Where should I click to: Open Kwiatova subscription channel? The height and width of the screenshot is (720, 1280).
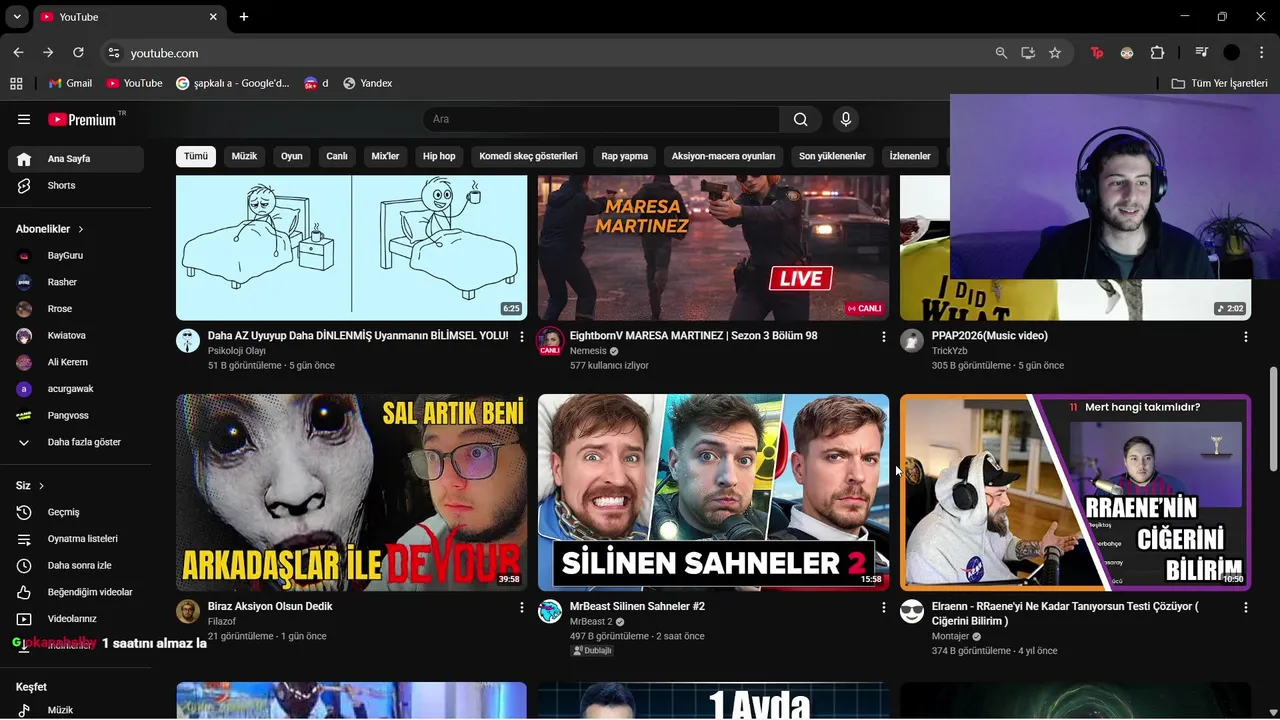[x=76, y=335]
